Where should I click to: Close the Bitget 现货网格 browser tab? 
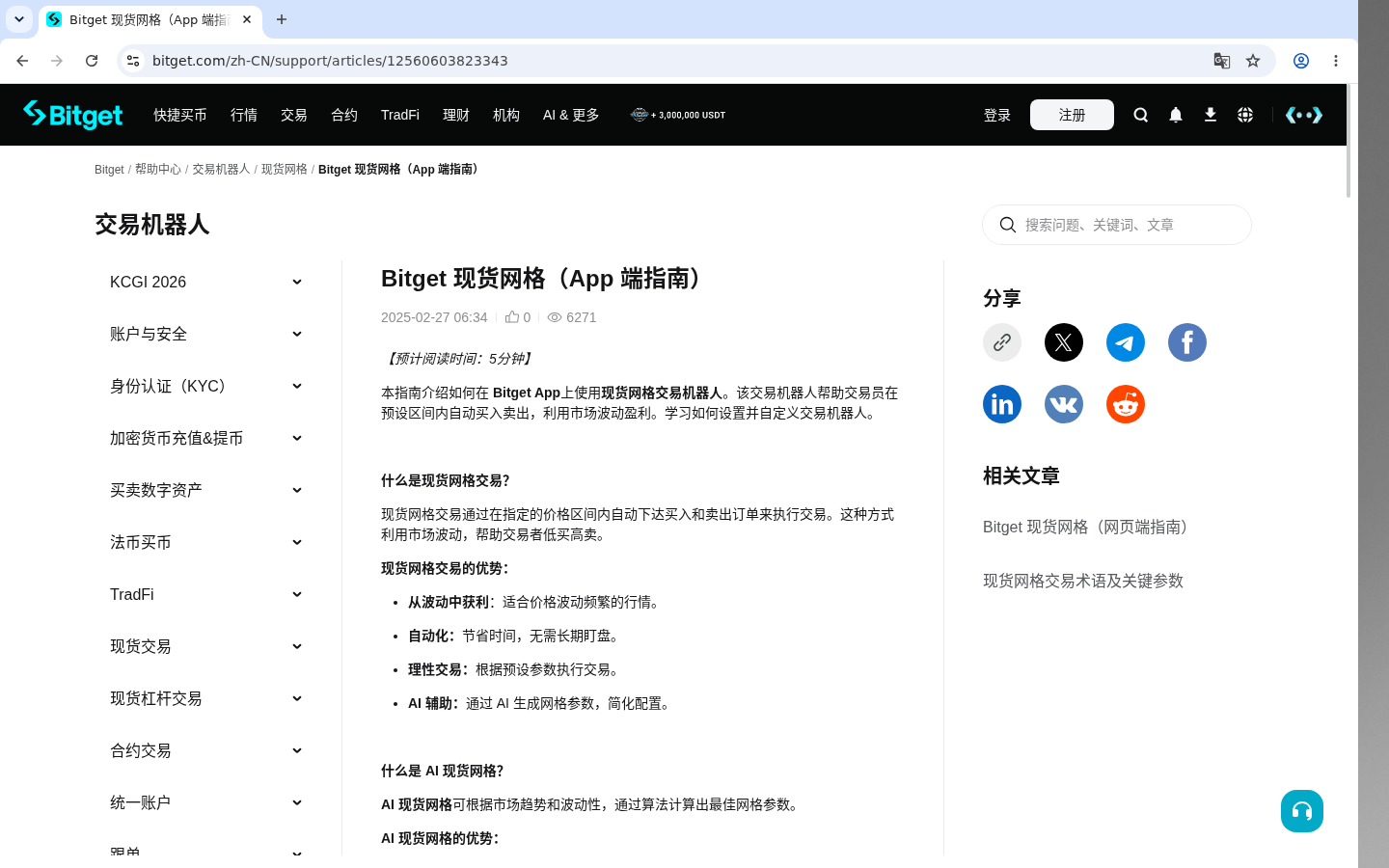tap(247, 19)
